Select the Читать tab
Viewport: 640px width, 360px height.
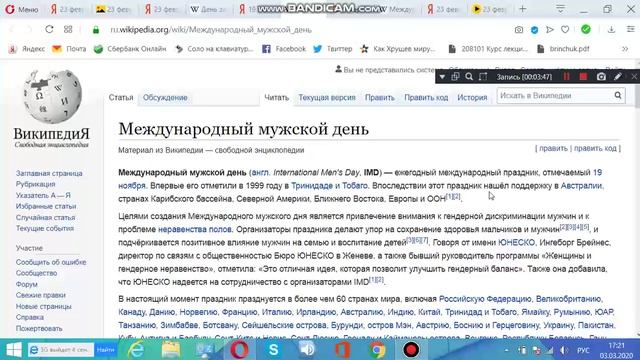[x=276, y=98]
